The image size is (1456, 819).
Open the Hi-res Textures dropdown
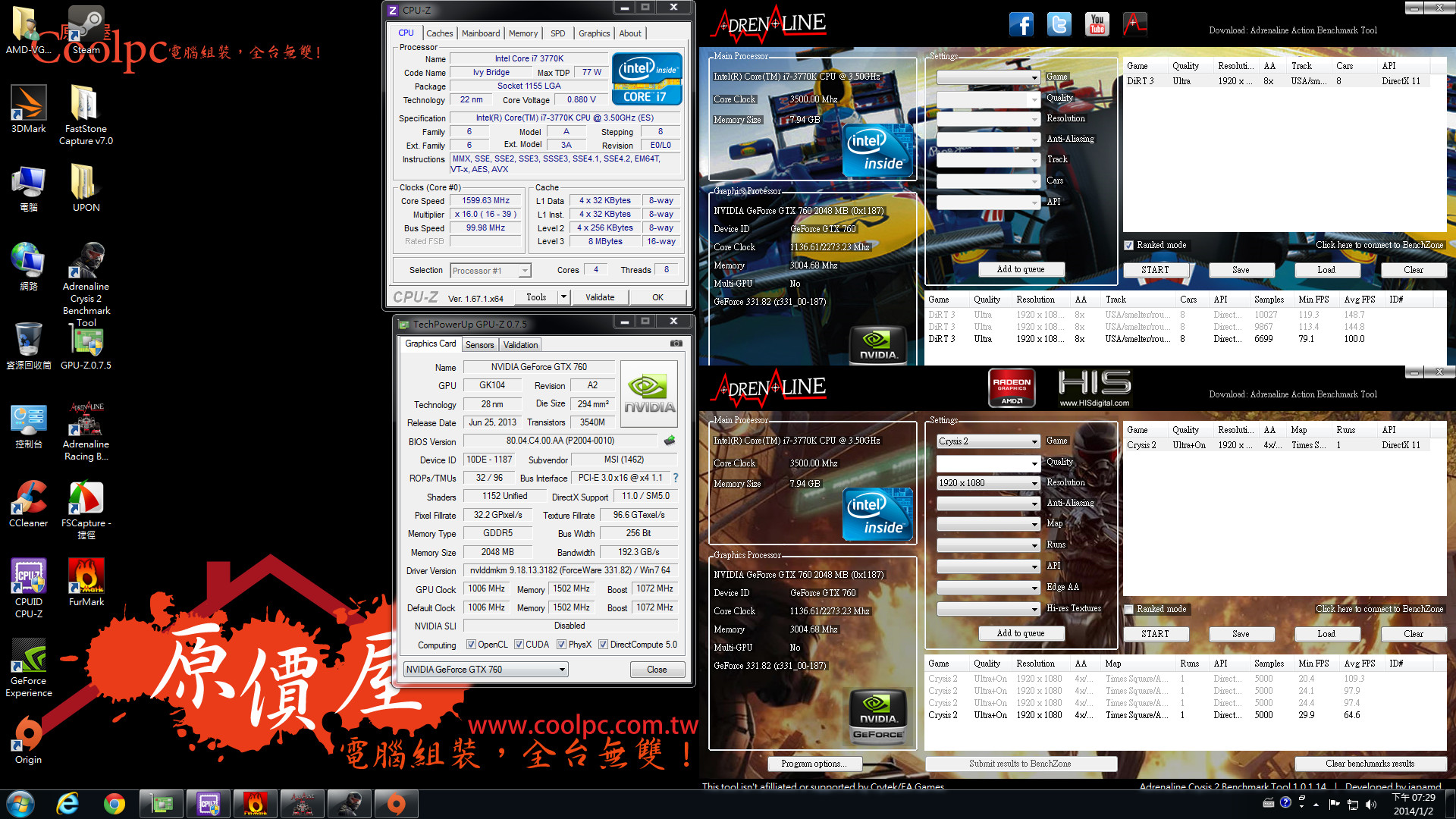988,609
